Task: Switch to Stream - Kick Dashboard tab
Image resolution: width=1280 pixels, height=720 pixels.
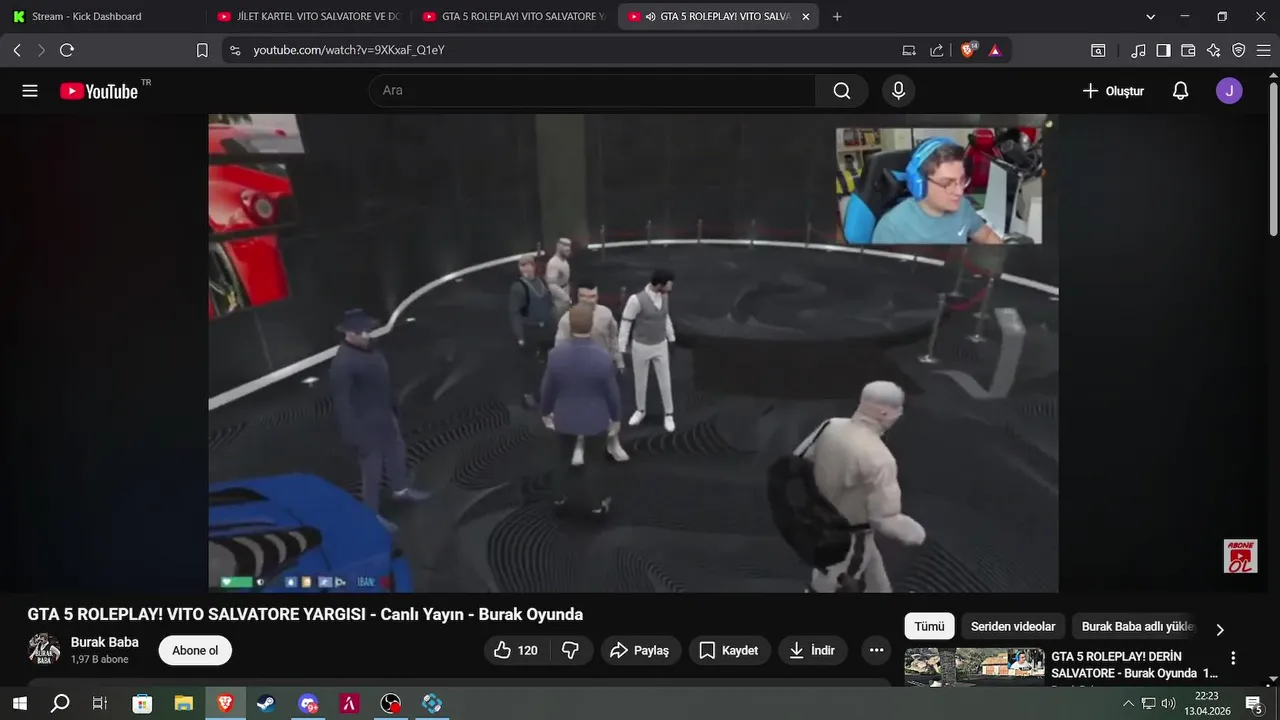Action: point(100,17)
